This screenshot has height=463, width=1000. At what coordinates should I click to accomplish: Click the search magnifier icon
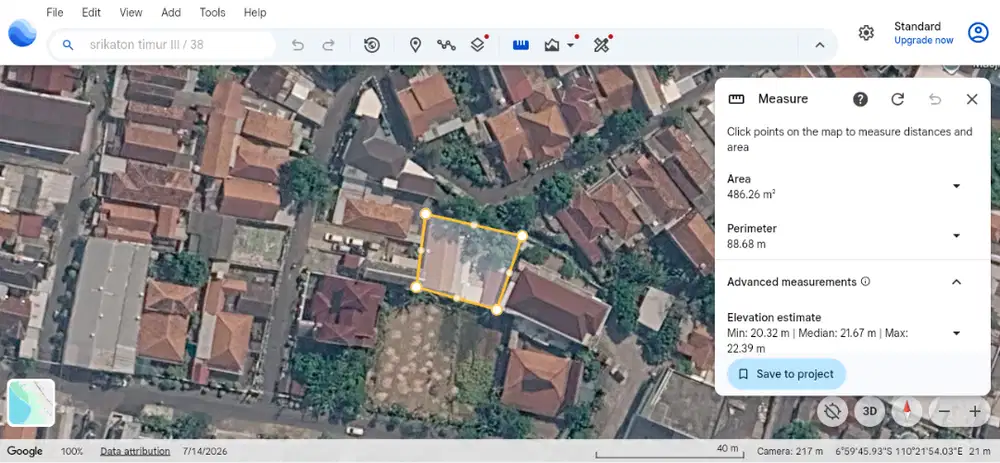[68, 45]
